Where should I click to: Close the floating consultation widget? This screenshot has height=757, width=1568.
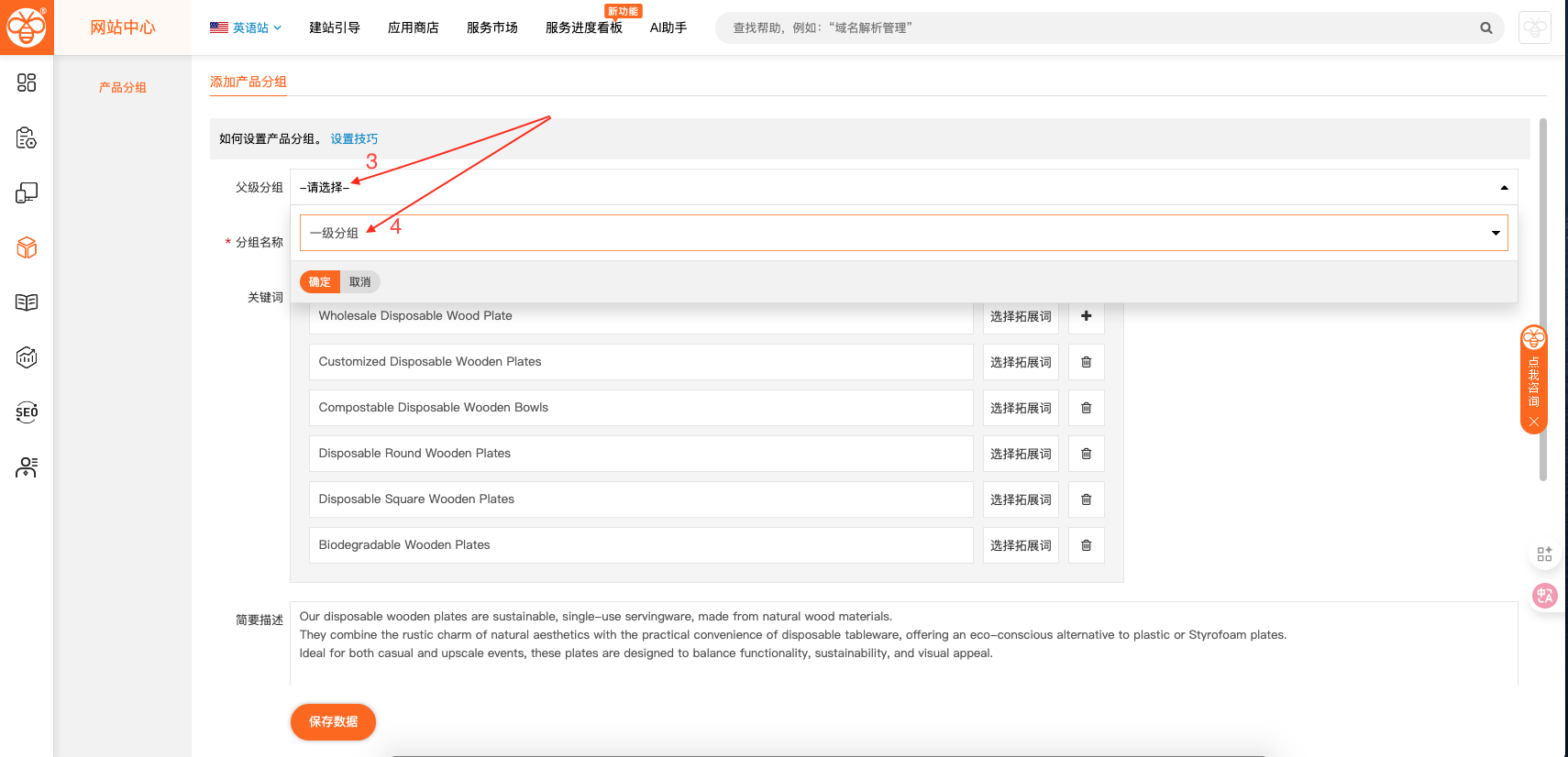click(1533, 422)
